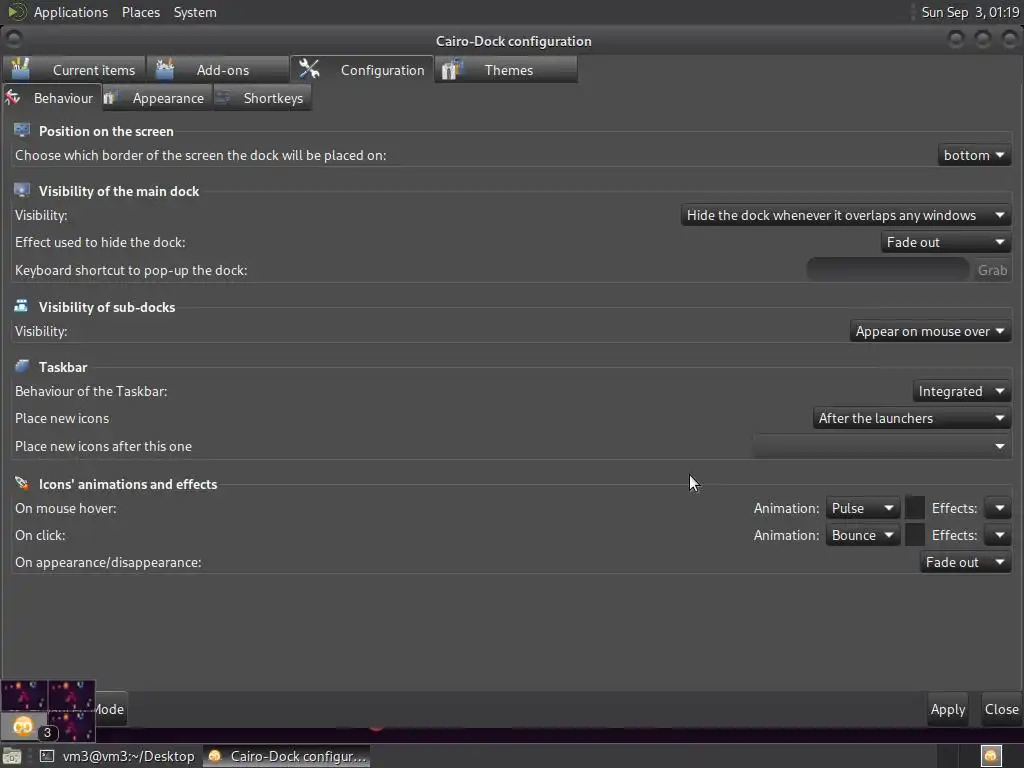Click the Shortkeys tab icon
Image resolution: width=1024 pixels, height=768 pixels.
pos(223,97)
